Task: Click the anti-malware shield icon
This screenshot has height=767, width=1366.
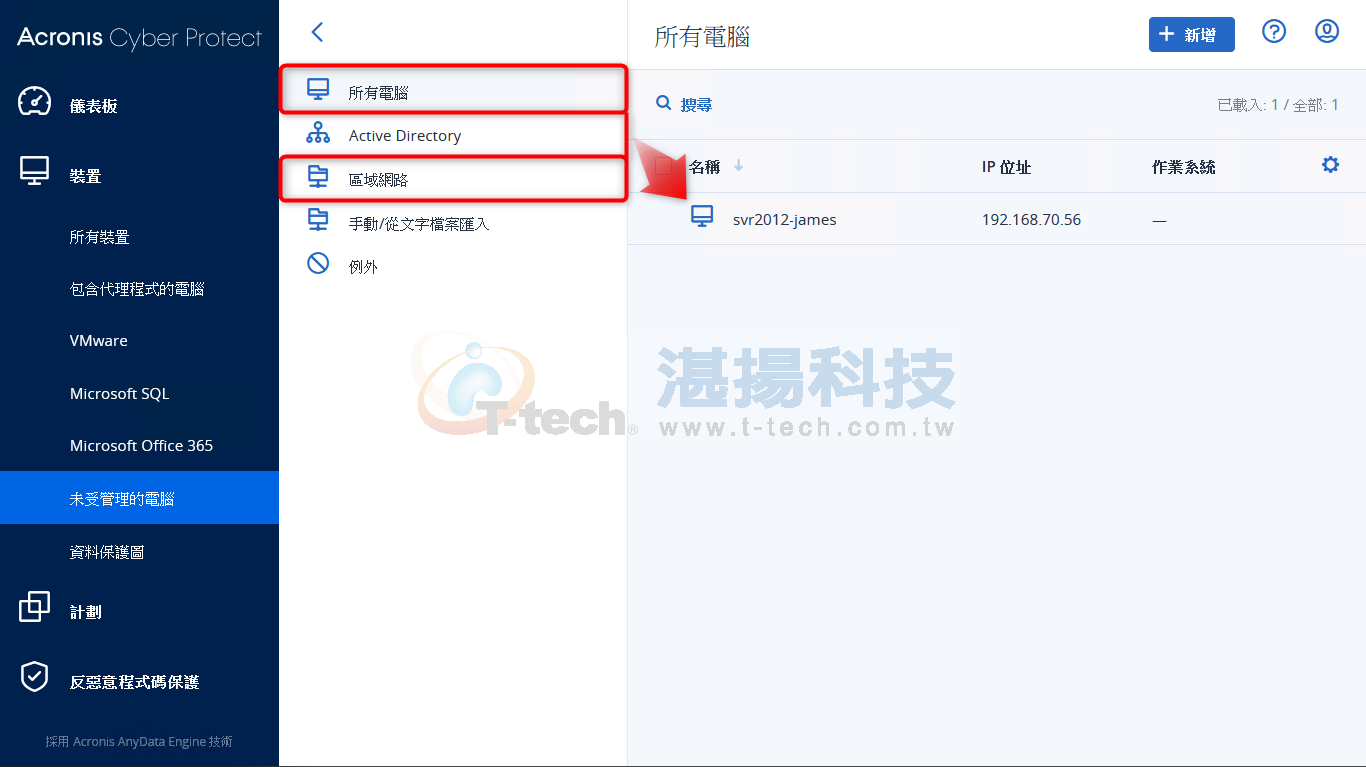Action: tap(35, 678)
